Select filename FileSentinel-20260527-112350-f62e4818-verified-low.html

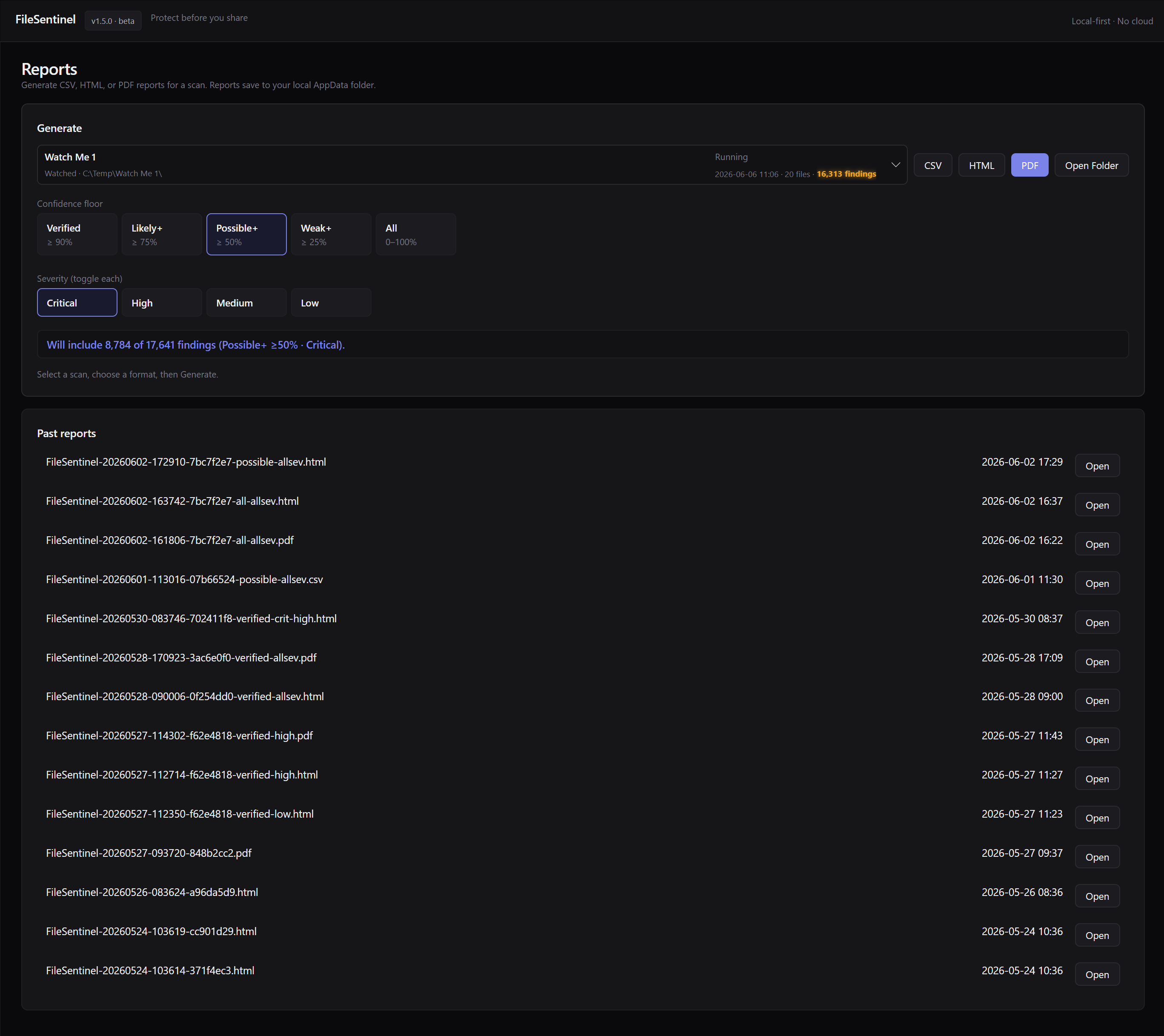[x=180, y=814]
